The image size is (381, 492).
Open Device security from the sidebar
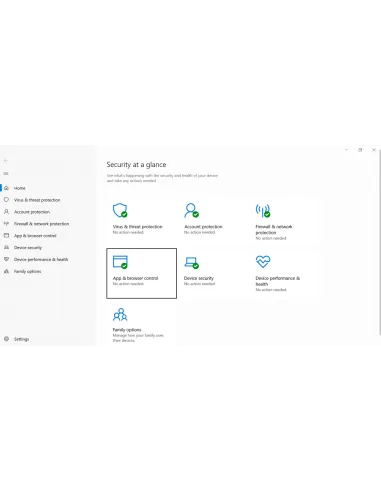tap(28, 248)
